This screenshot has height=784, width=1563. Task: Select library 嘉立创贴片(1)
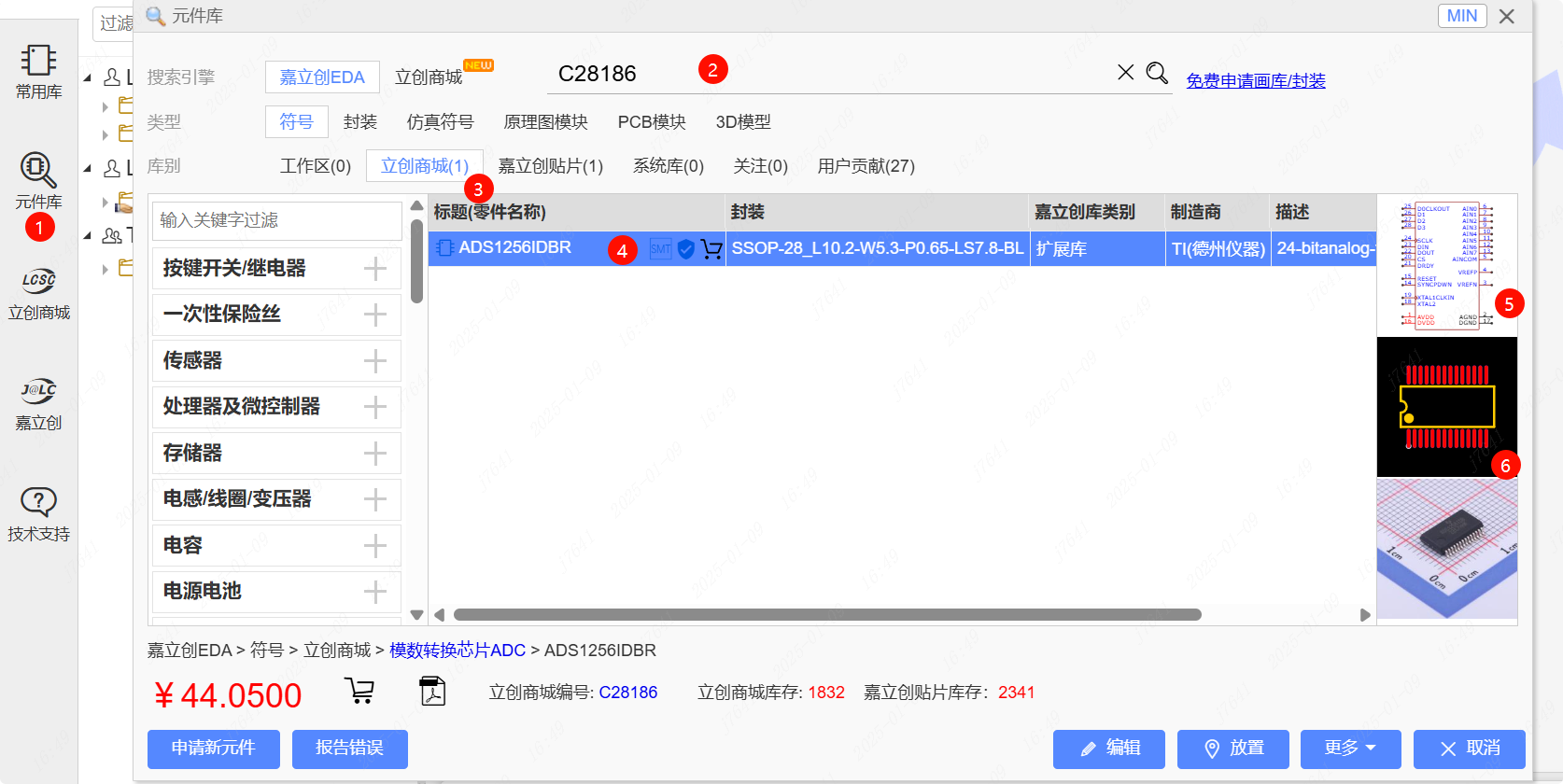551,166
